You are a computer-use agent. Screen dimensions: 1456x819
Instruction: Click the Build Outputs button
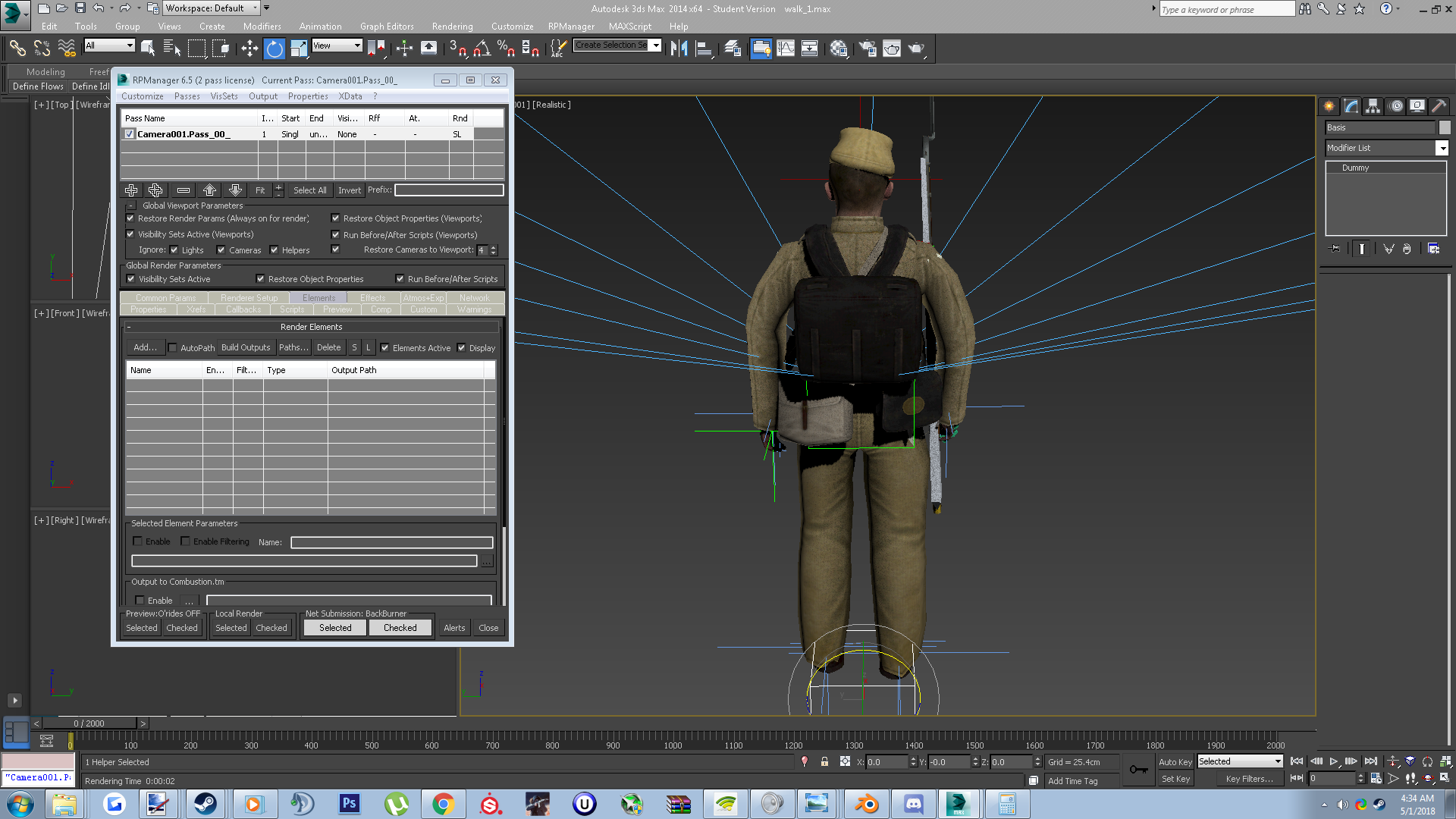246,347
